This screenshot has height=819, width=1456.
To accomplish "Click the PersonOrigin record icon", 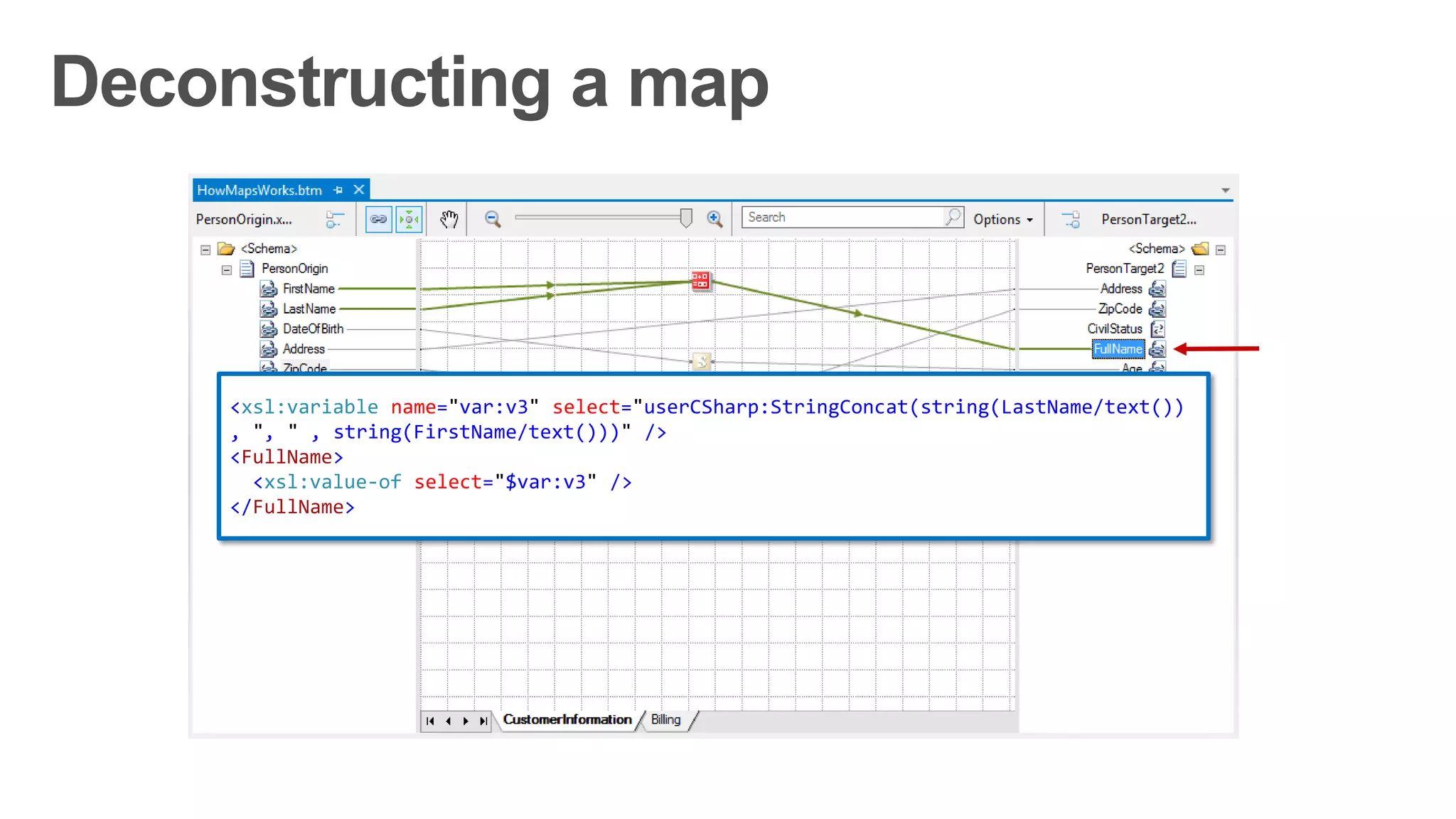I will click(247, 269).
